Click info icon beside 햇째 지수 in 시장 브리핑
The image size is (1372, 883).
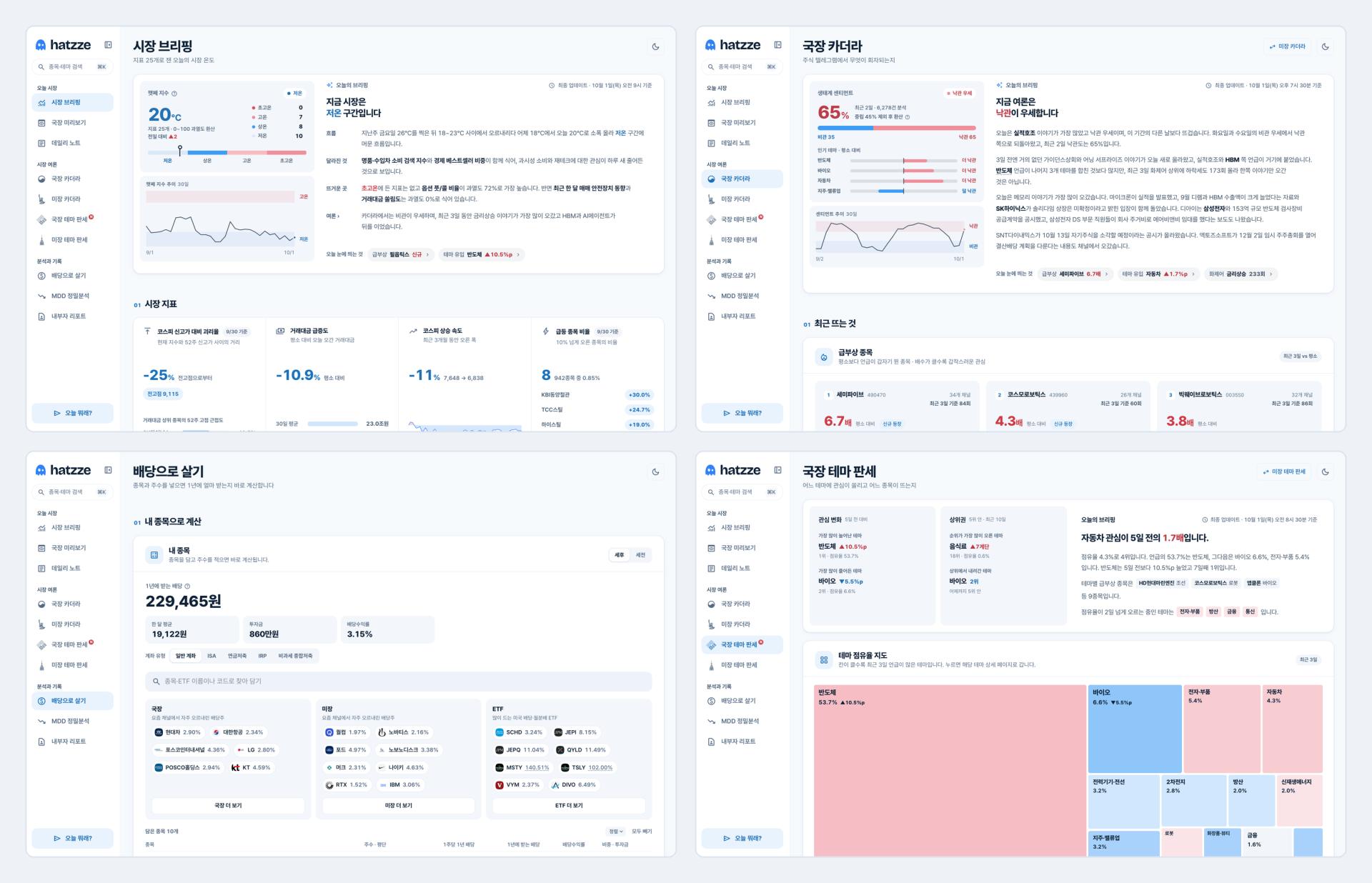coord(174,94)
